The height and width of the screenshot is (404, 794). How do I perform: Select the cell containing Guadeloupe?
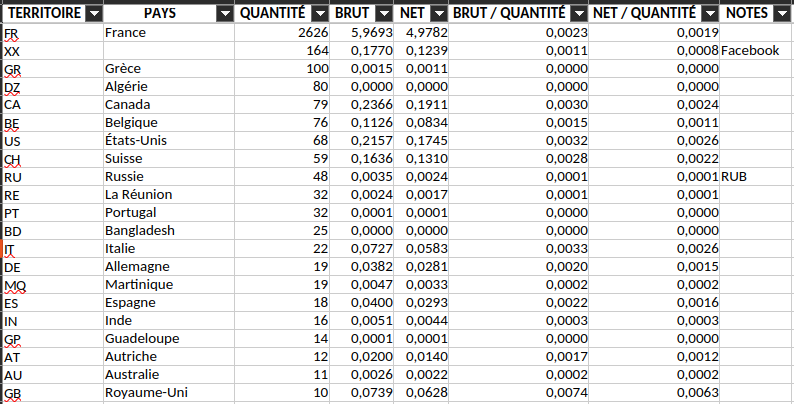169,339
